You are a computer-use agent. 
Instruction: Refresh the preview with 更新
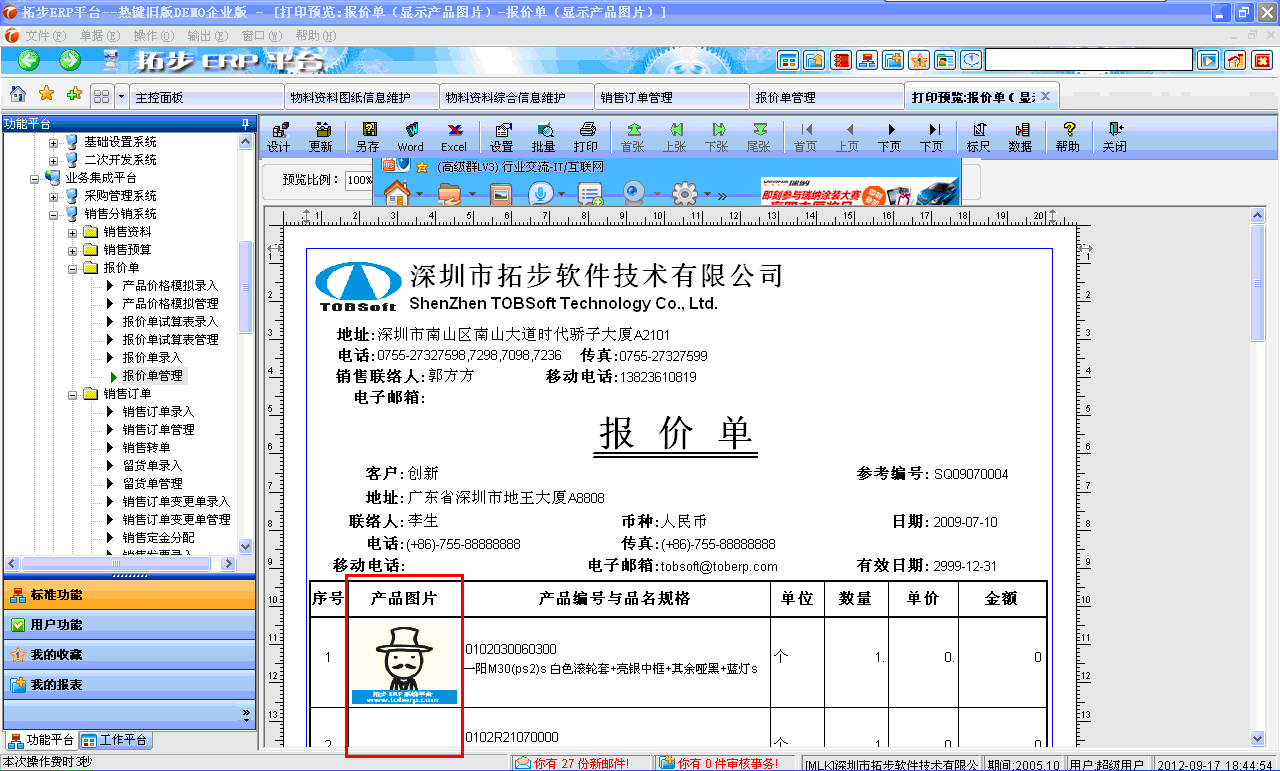tap(322, 136)
